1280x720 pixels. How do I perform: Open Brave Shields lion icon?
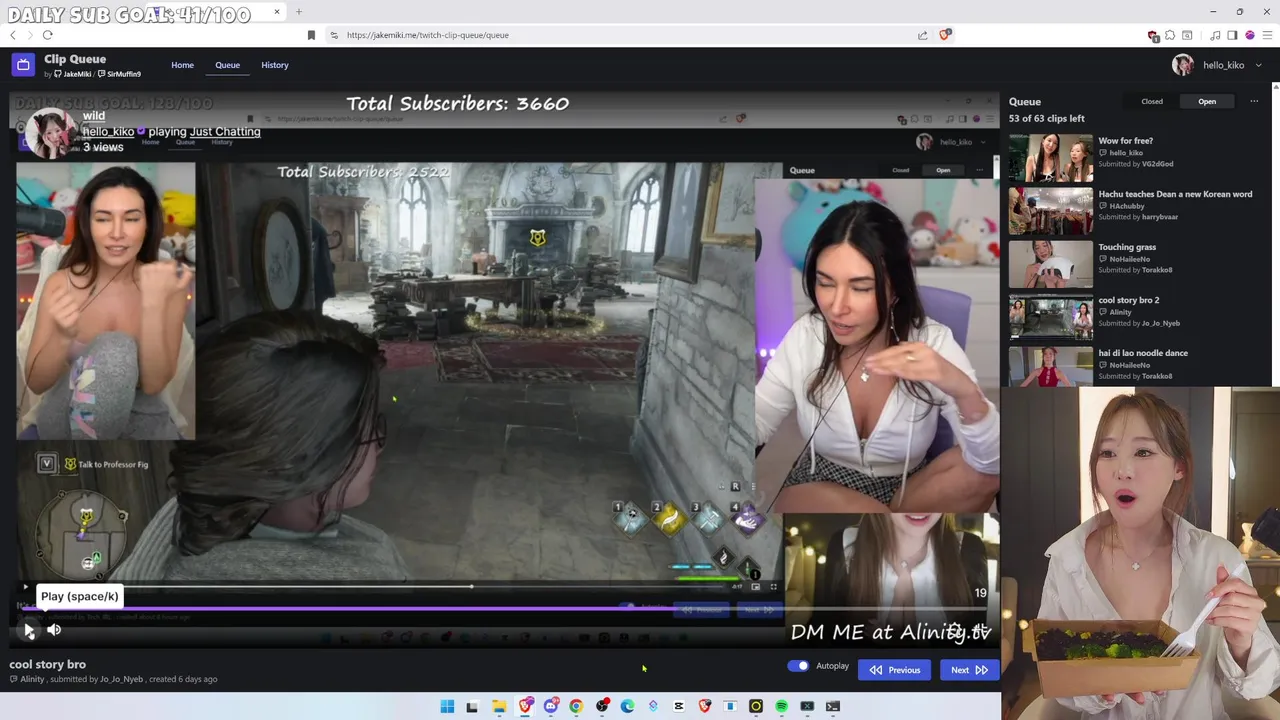coord(946,35)
